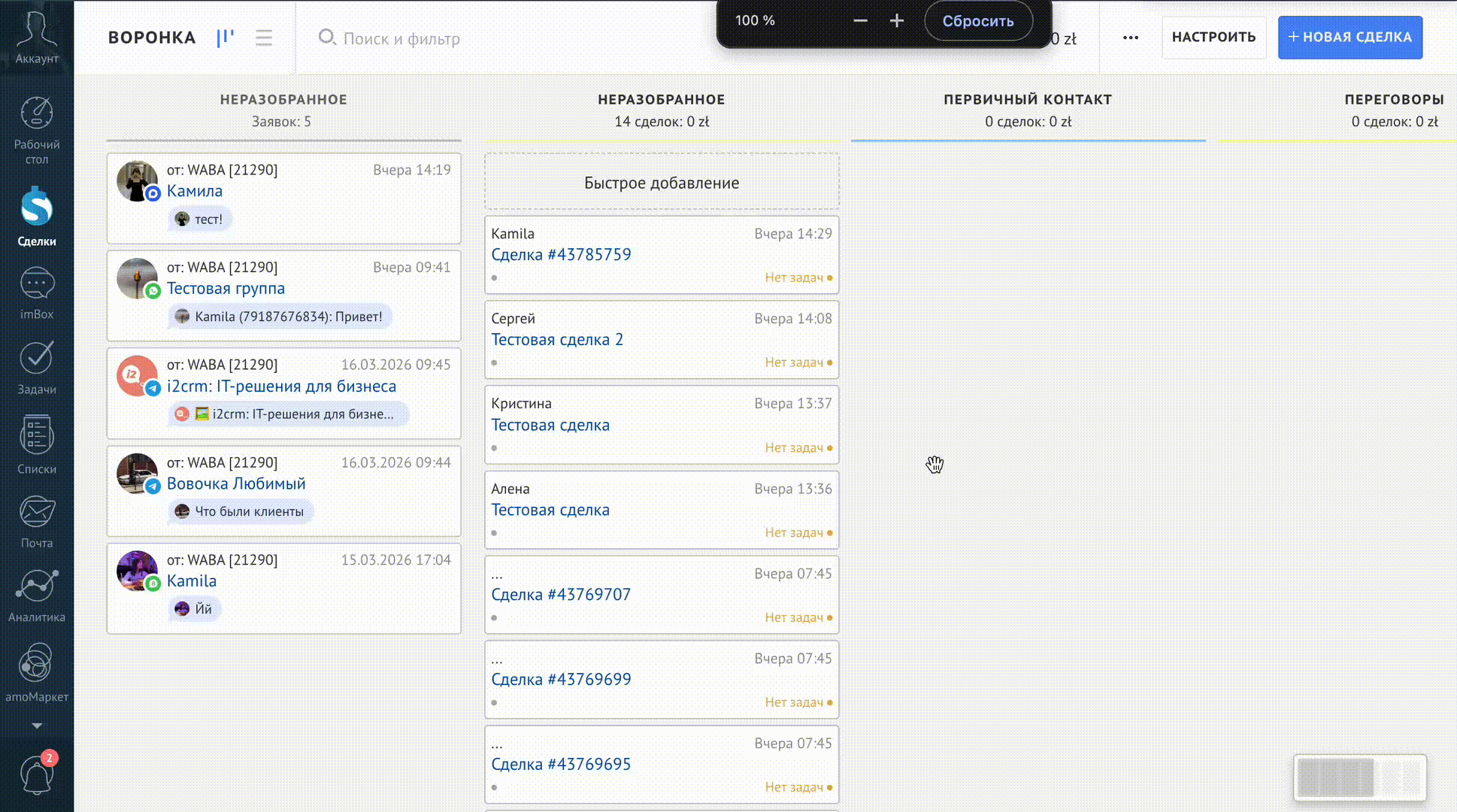
Task: Switch to pipeline kanban view
Action: pyautogui.click(x=226, y=38)
